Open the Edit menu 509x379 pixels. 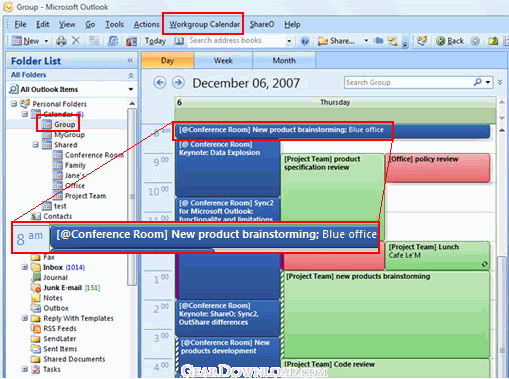[43, 24]
